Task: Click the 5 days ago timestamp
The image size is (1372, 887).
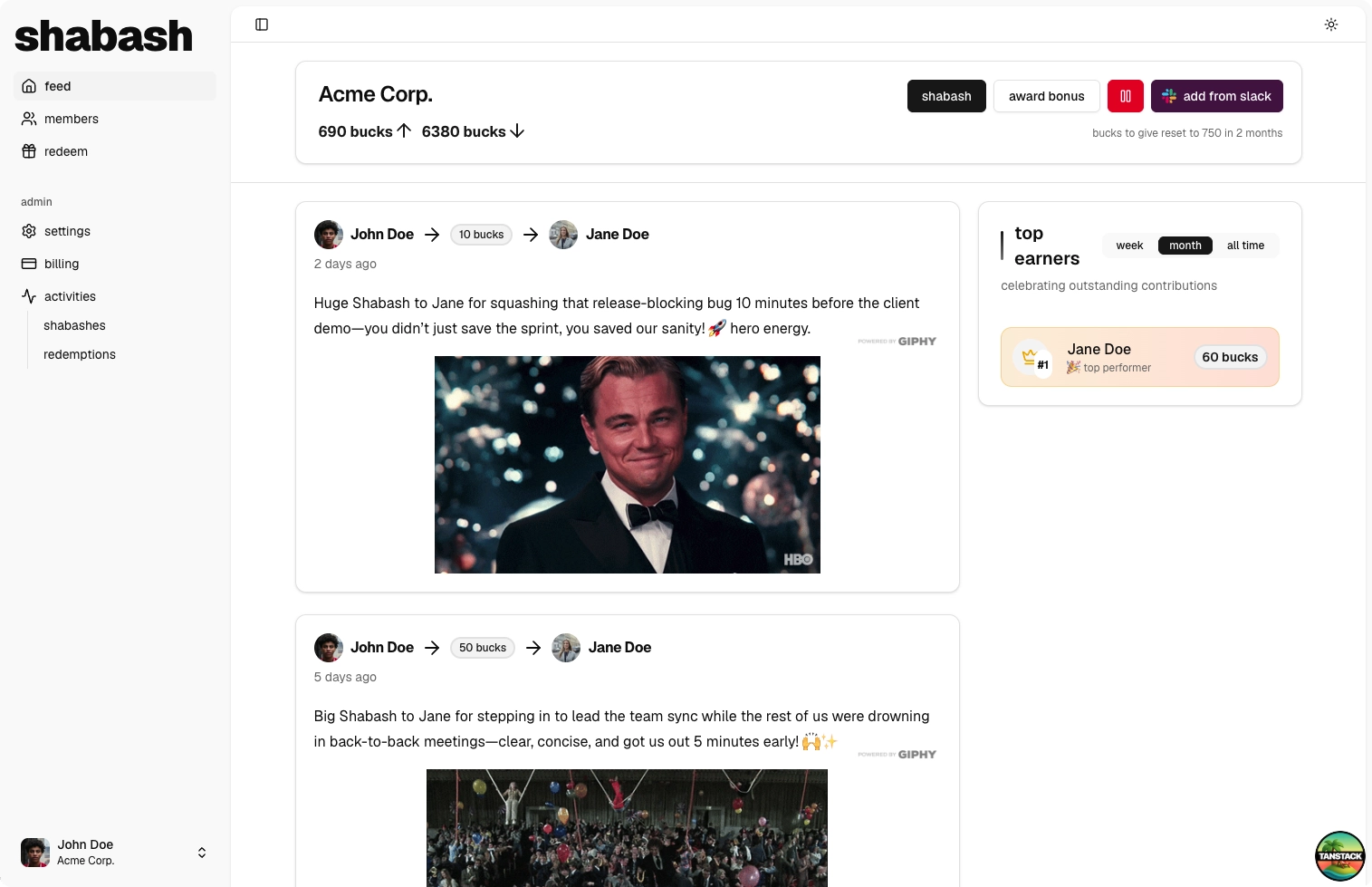Action: [345, 677]
